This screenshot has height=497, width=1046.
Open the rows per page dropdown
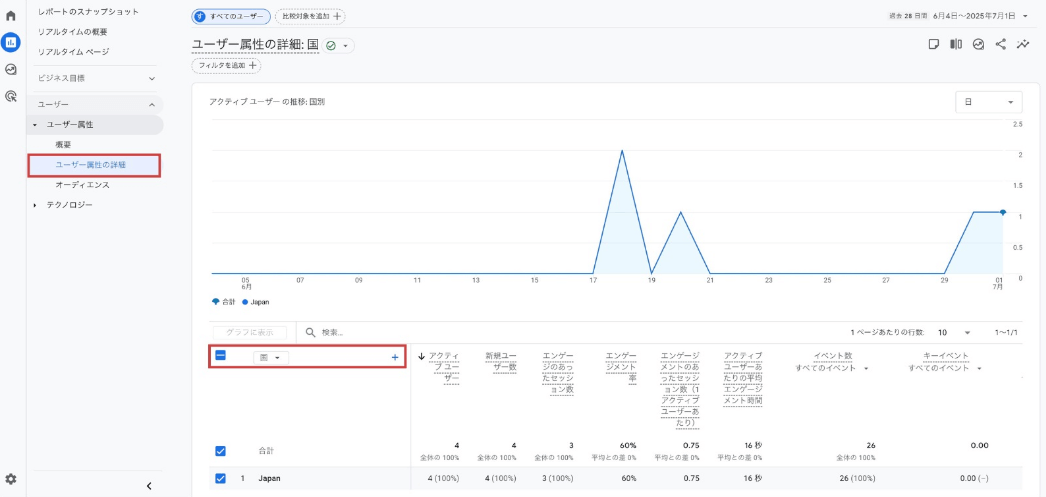tap(955, 332)
